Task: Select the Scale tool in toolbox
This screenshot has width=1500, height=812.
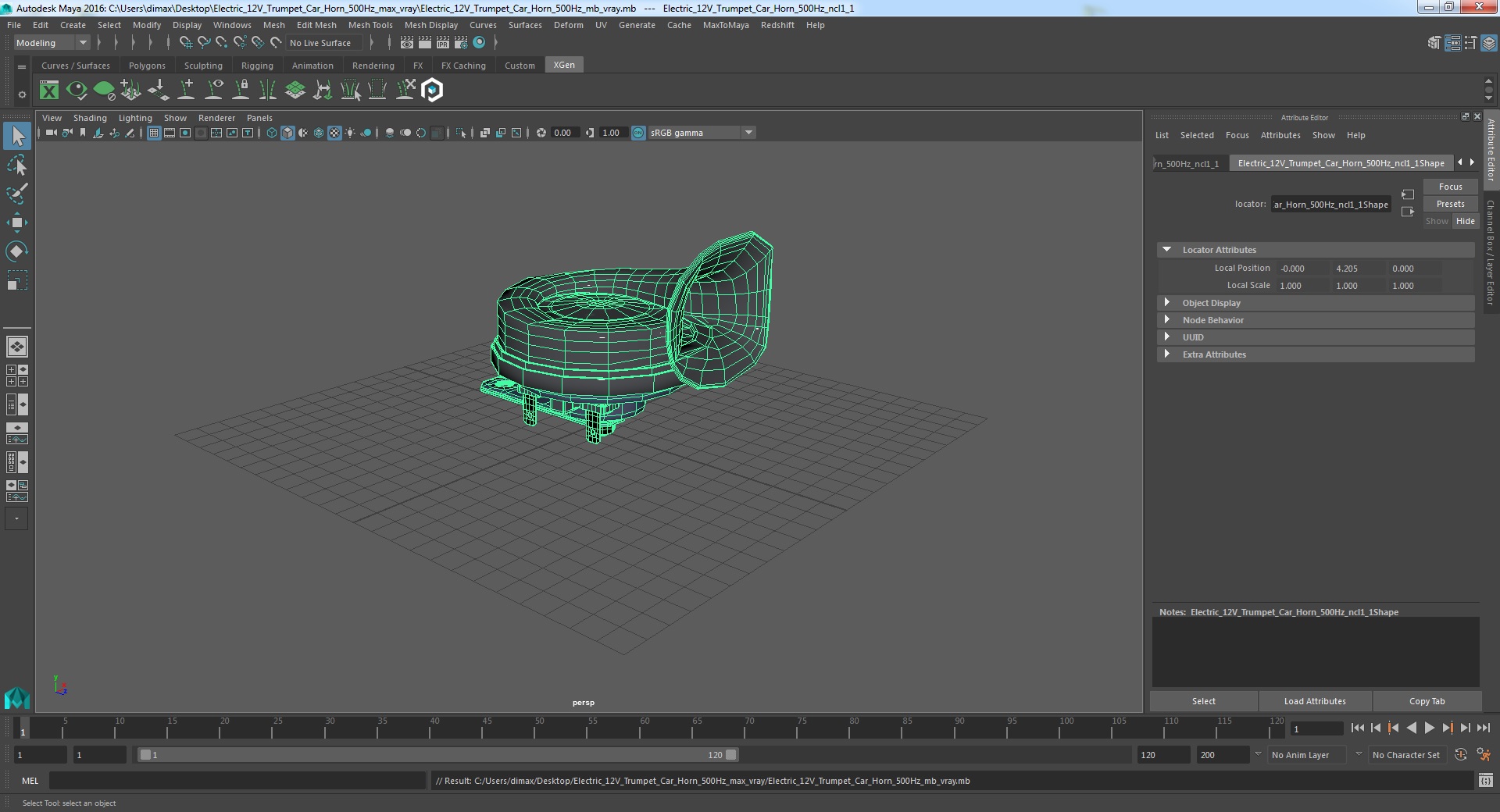Action: (17, 280)
